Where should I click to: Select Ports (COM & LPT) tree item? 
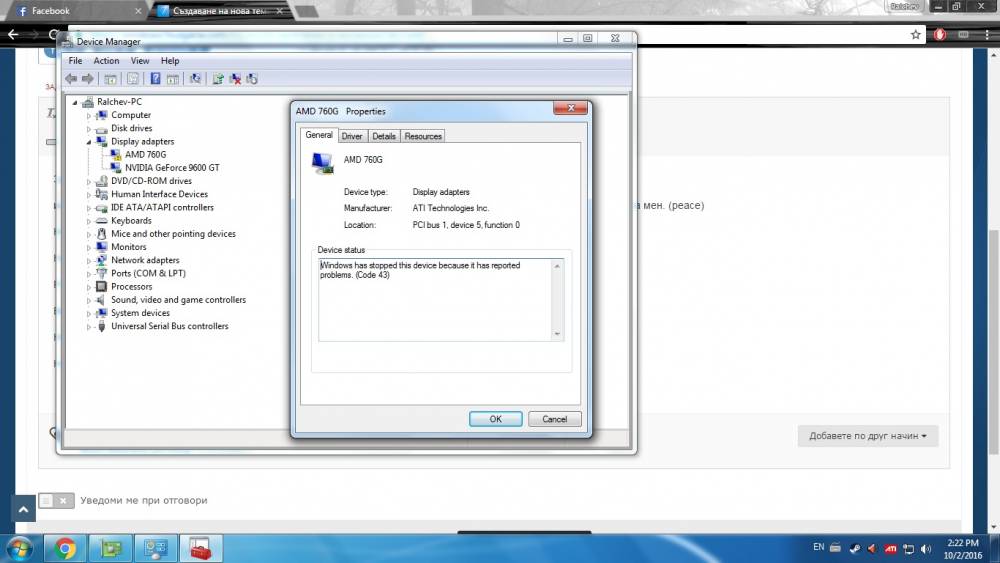pos(148,274)
